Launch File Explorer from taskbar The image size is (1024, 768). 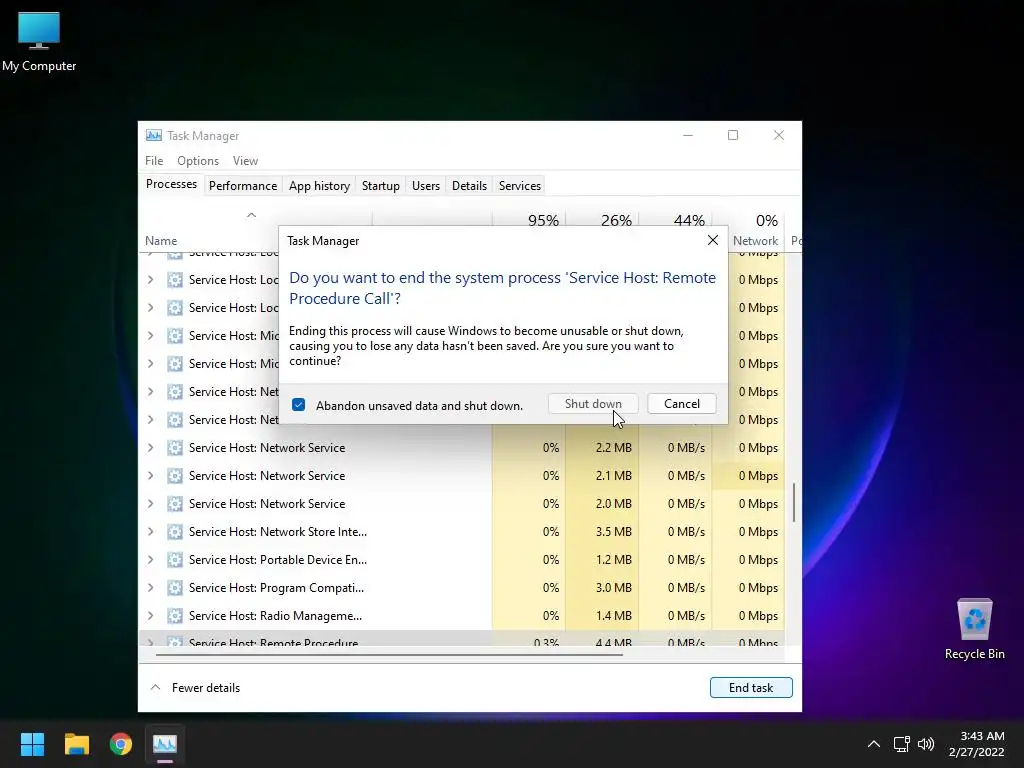76,744
